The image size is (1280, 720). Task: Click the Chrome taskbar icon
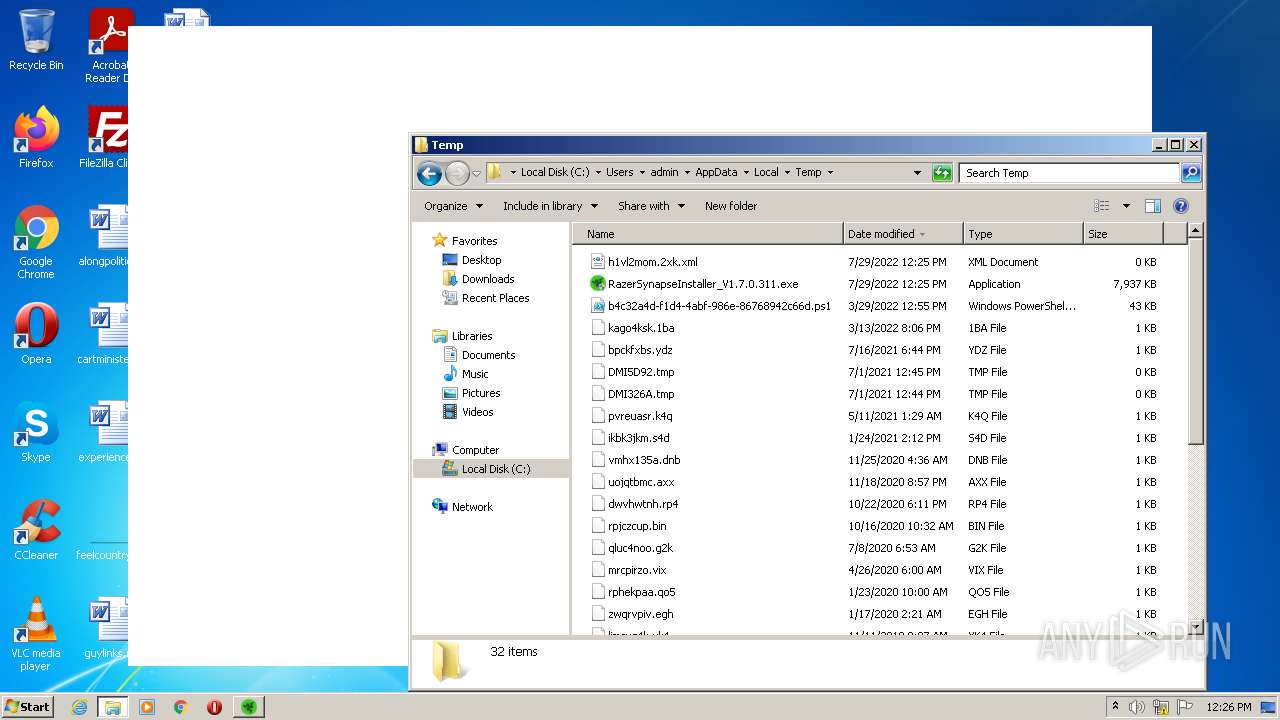point(181,707)
